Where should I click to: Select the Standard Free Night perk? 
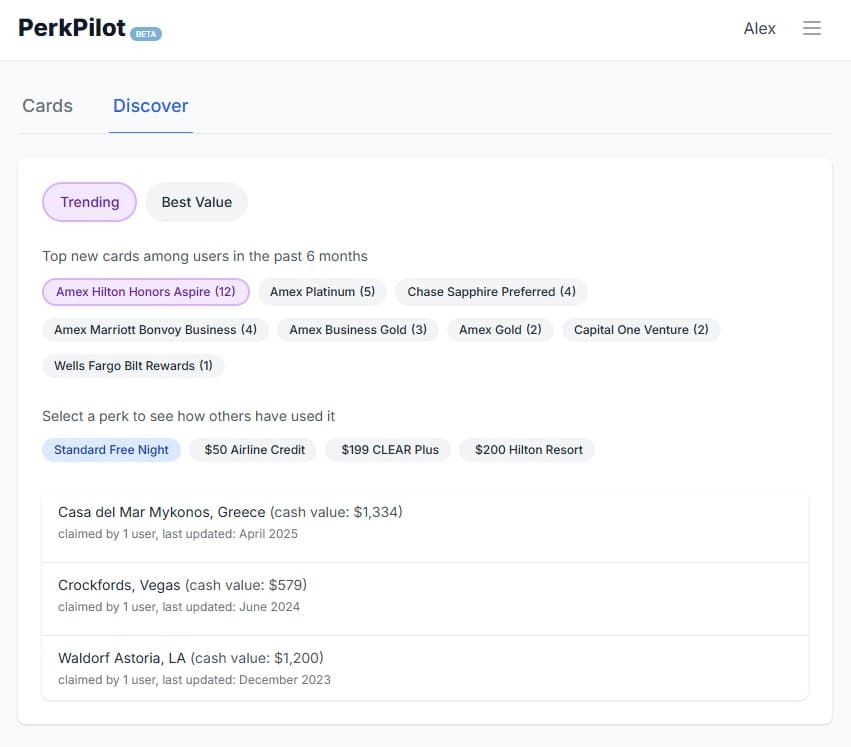111,450
